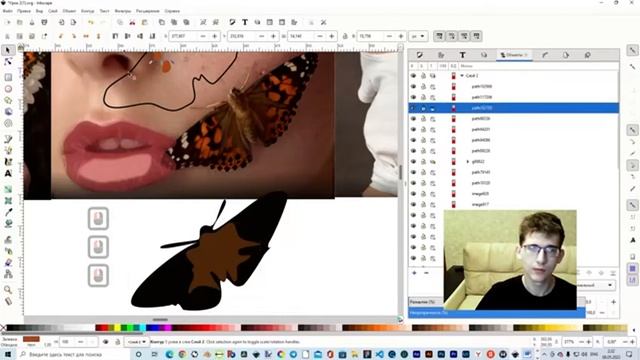Click the no-color X swatch
The image size is (640, 360).
point(3,328)
